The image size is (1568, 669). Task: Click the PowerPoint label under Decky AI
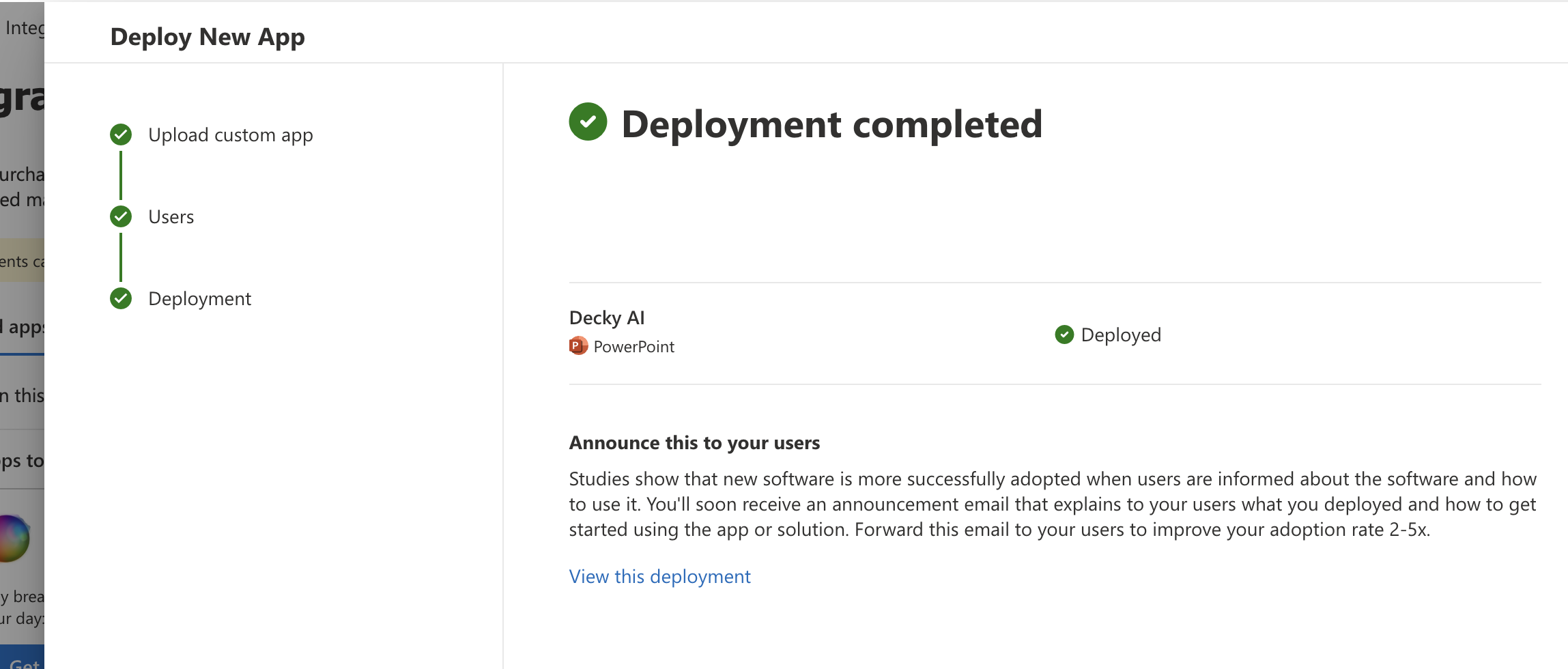click(x=633, y=347)
